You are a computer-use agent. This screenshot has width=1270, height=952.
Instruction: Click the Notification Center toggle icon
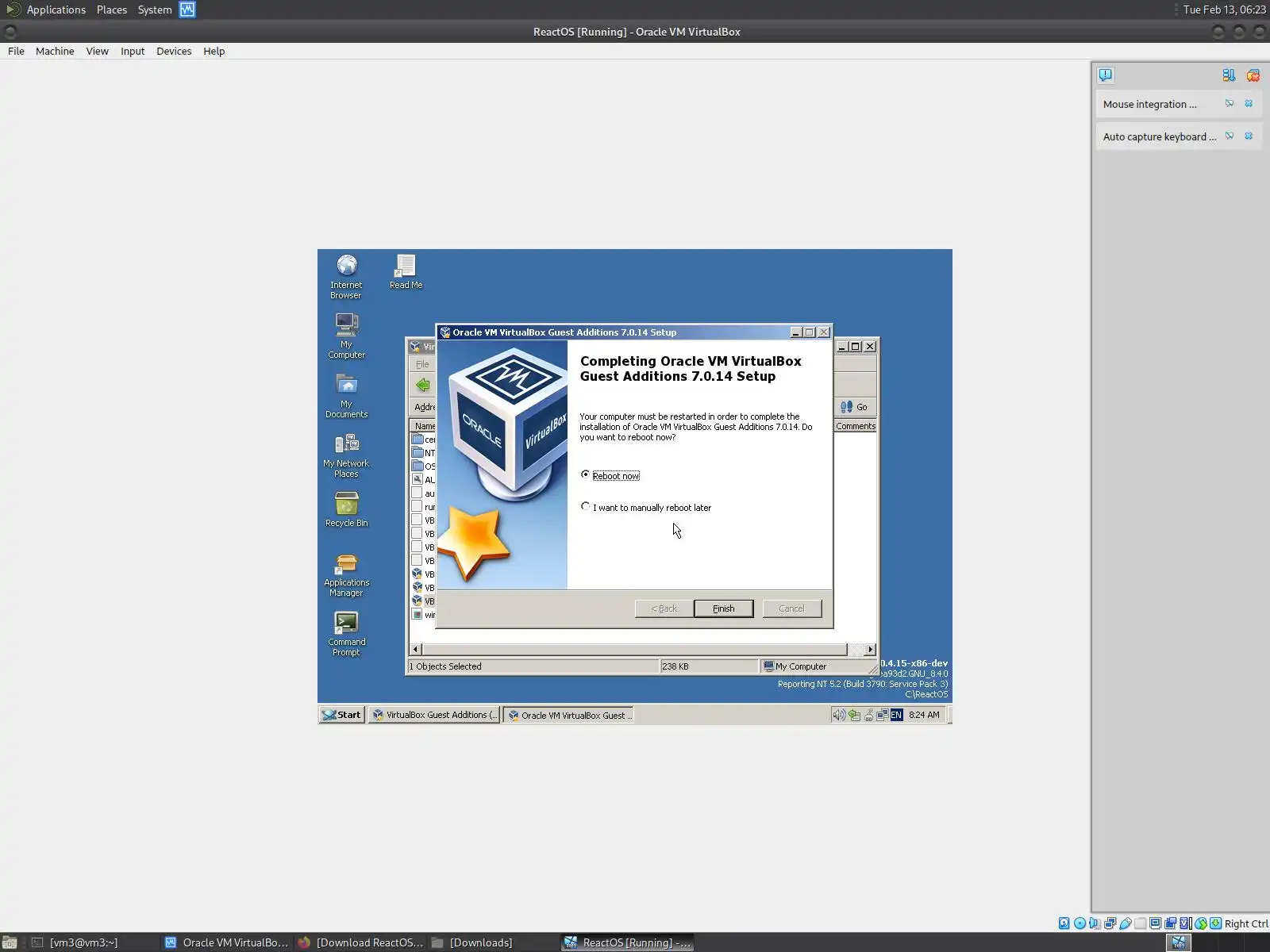pyautogui.click(x=1106, y=75)
